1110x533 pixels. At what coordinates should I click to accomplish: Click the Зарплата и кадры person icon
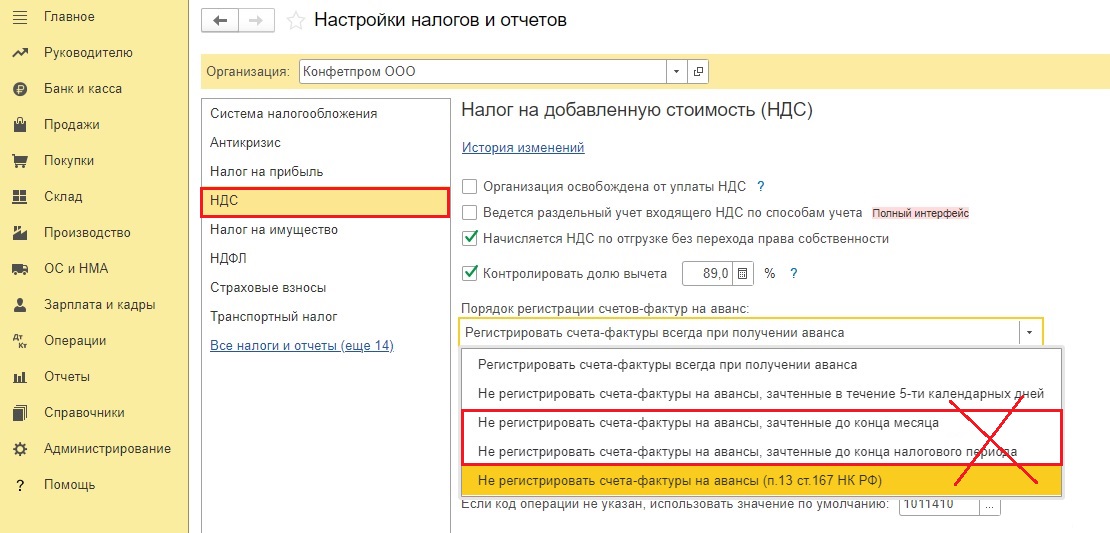point(20,305)
